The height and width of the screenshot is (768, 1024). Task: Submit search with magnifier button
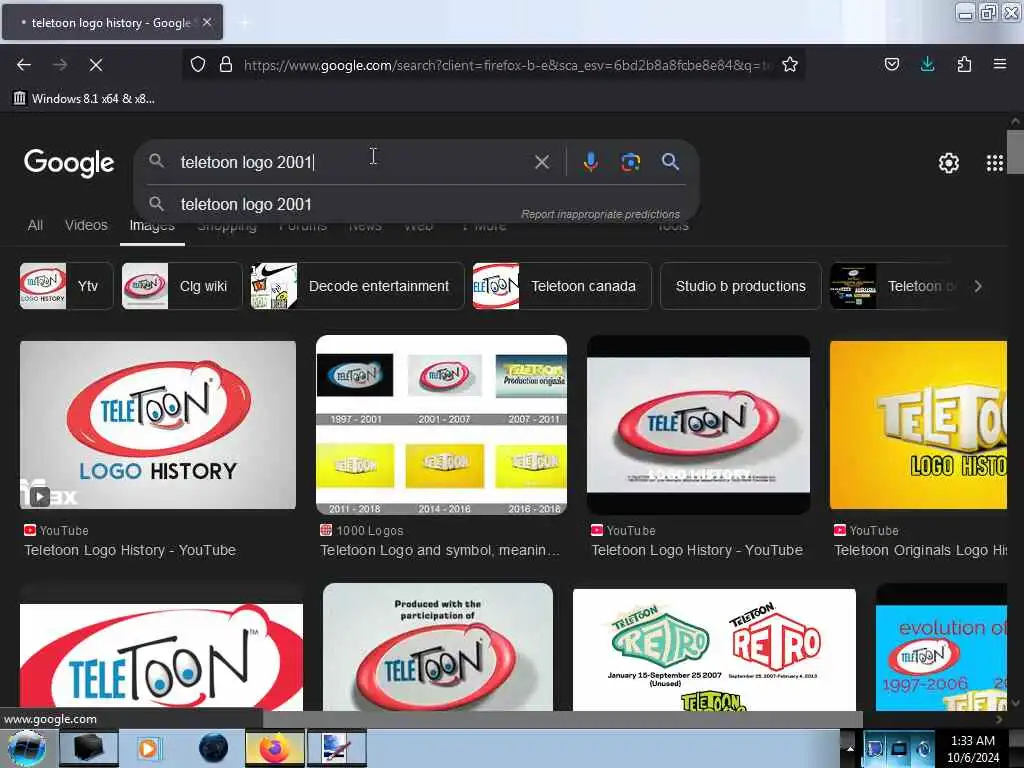tap(670, 162)
